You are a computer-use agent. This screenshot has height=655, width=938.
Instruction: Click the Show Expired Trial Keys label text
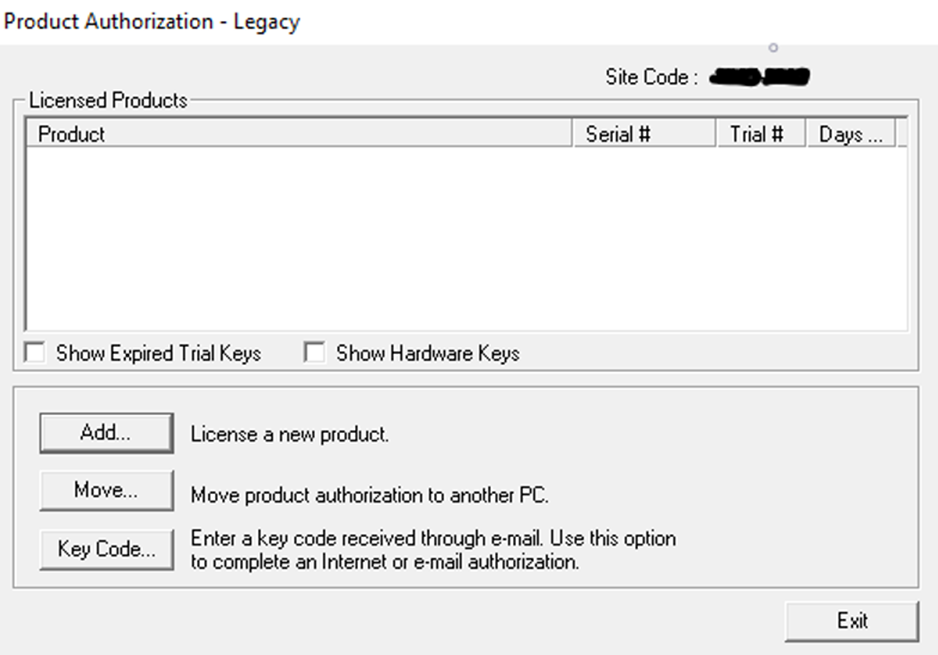tap(159, 354)
